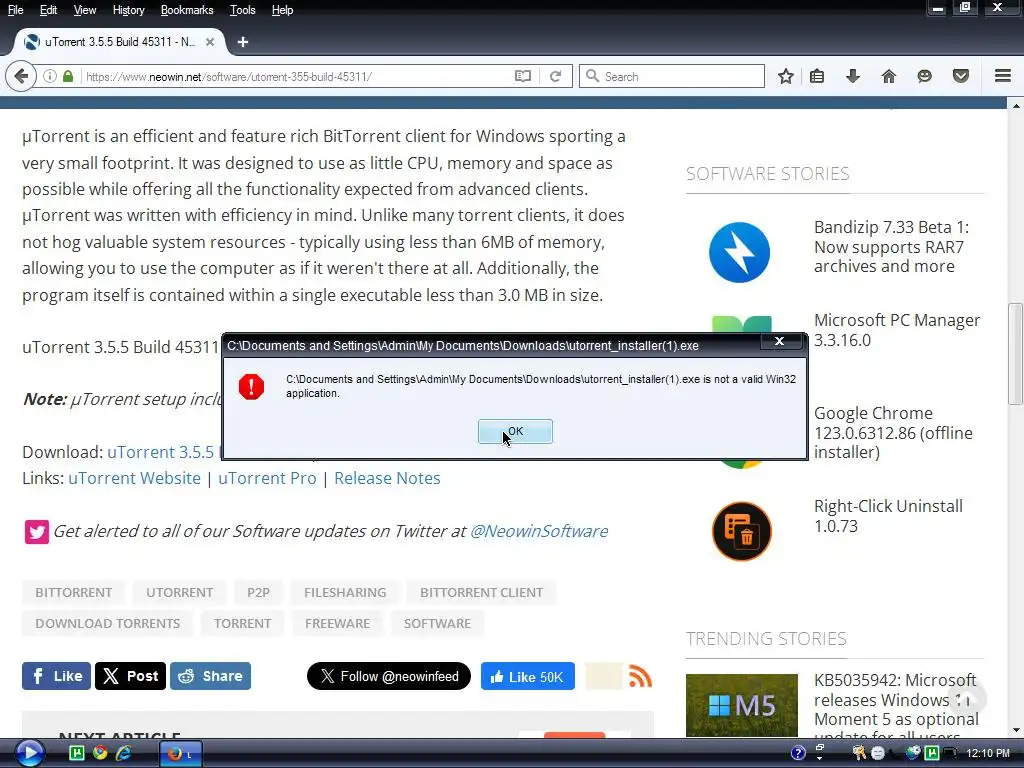1024x768 pixels.
Task: Go back with the browser back arrow
Action: tap(21, 76)
